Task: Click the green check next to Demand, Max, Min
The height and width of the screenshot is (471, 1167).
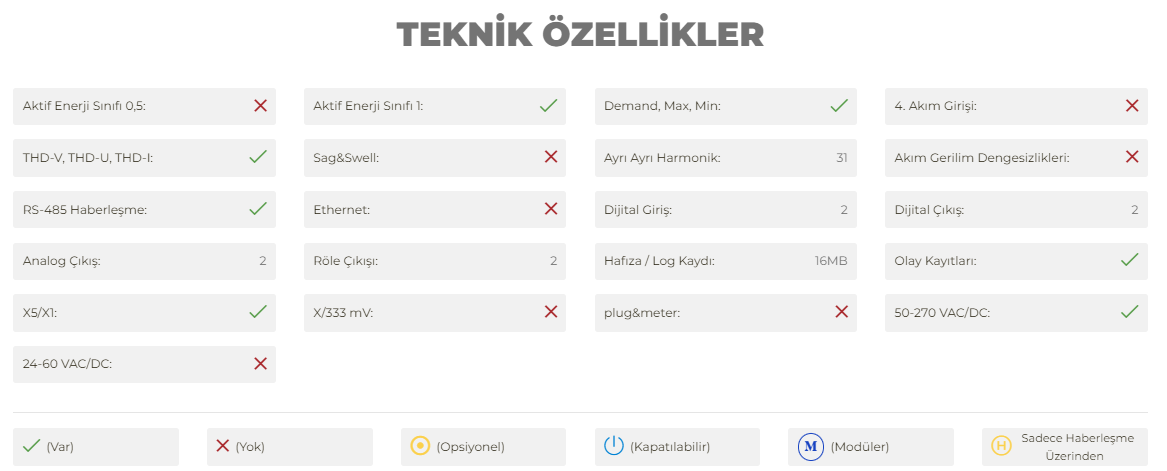Action: click(839, 106)
